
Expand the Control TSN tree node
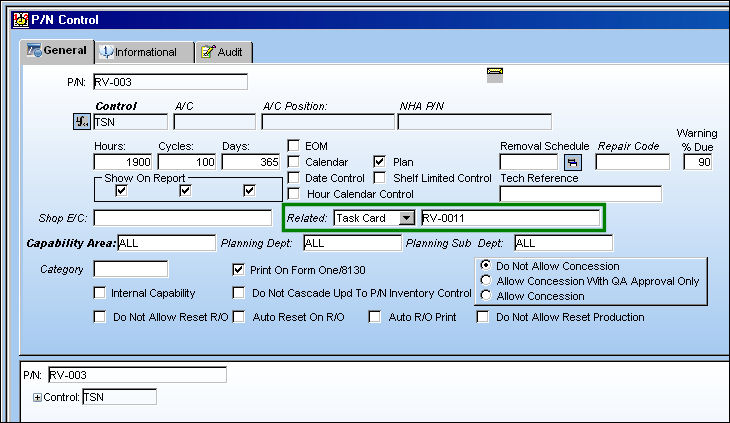pos(37,397)
